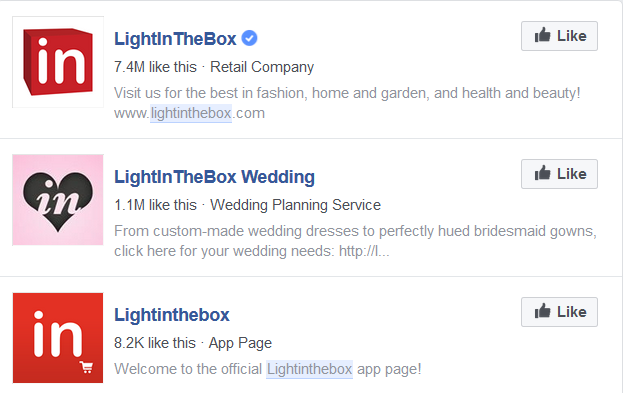Like the LightInTheBox Retail Company page
Screen dimensions: 623x393
(559, 36)
